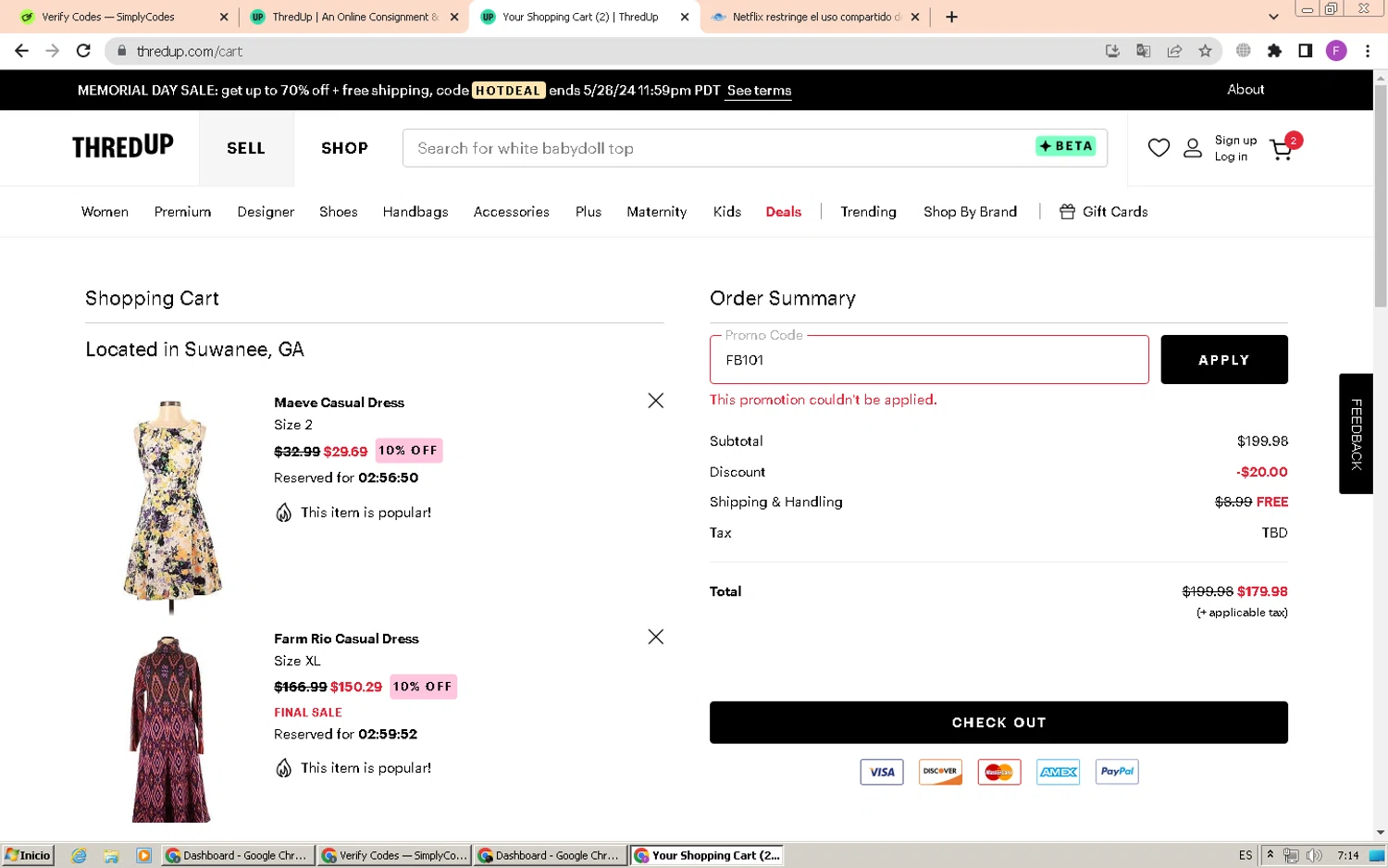This screenshot has height=868, width=1388.
Task: Open Chrome three-dot menu
Action: 1367,51
